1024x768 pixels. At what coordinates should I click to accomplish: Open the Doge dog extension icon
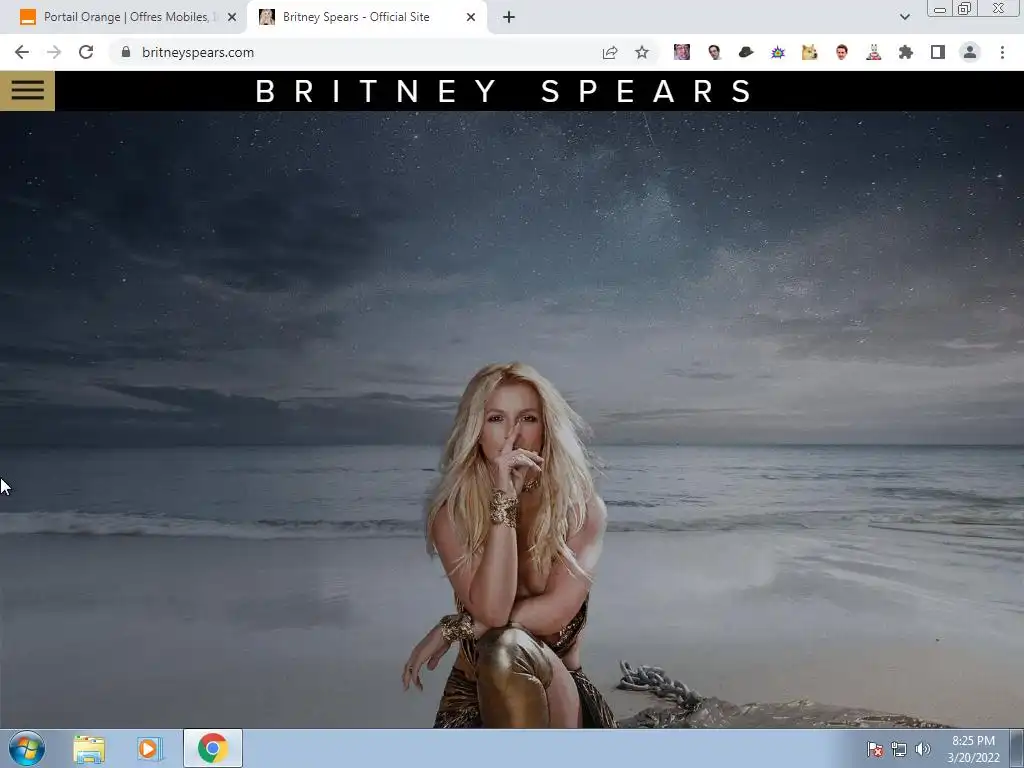pos(810,52)
